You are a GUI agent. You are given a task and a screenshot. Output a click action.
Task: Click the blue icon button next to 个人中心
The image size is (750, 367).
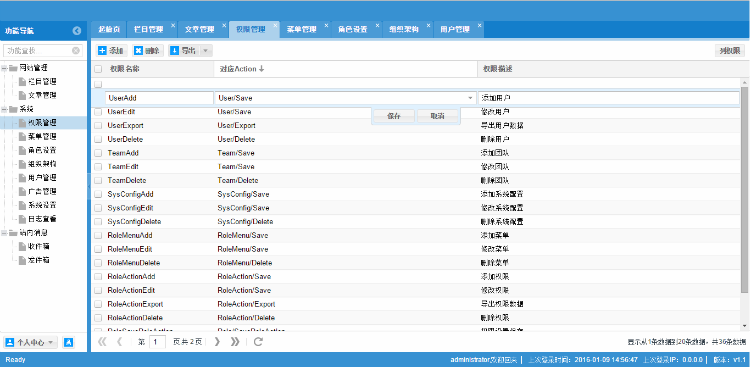tap(68, 343)
